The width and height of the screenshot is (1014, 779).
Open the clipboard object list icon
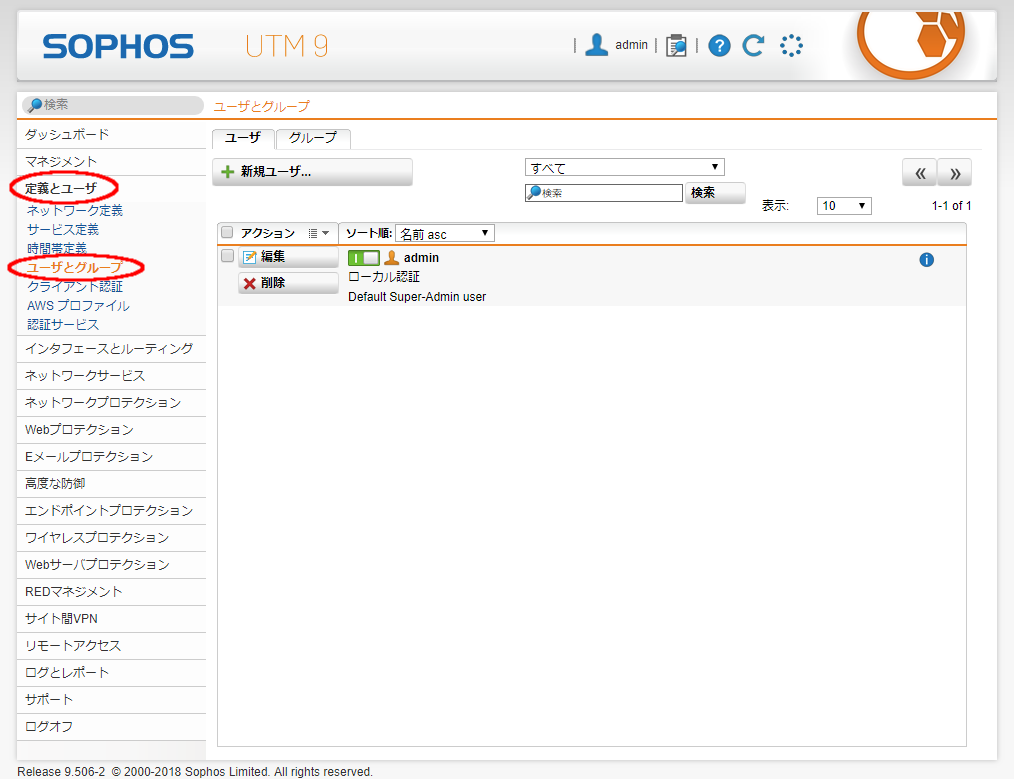click(x=677, y=45)
